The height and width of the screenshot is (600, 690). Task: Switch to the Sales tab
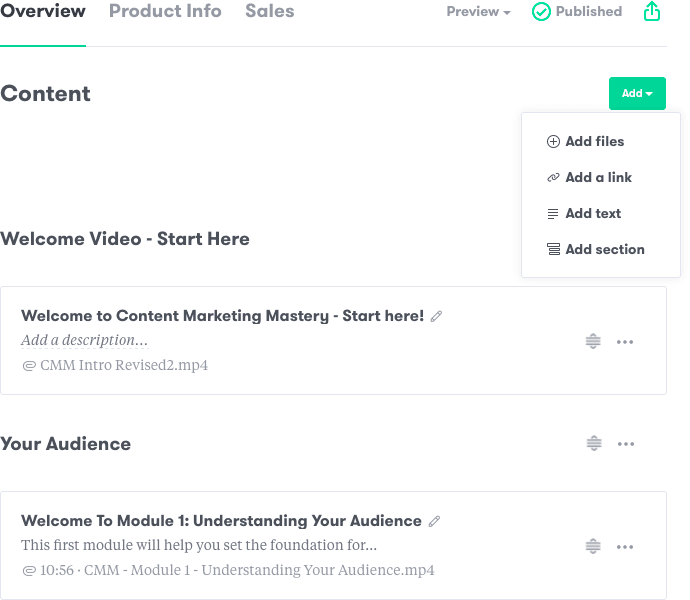(x=269, y=11)
